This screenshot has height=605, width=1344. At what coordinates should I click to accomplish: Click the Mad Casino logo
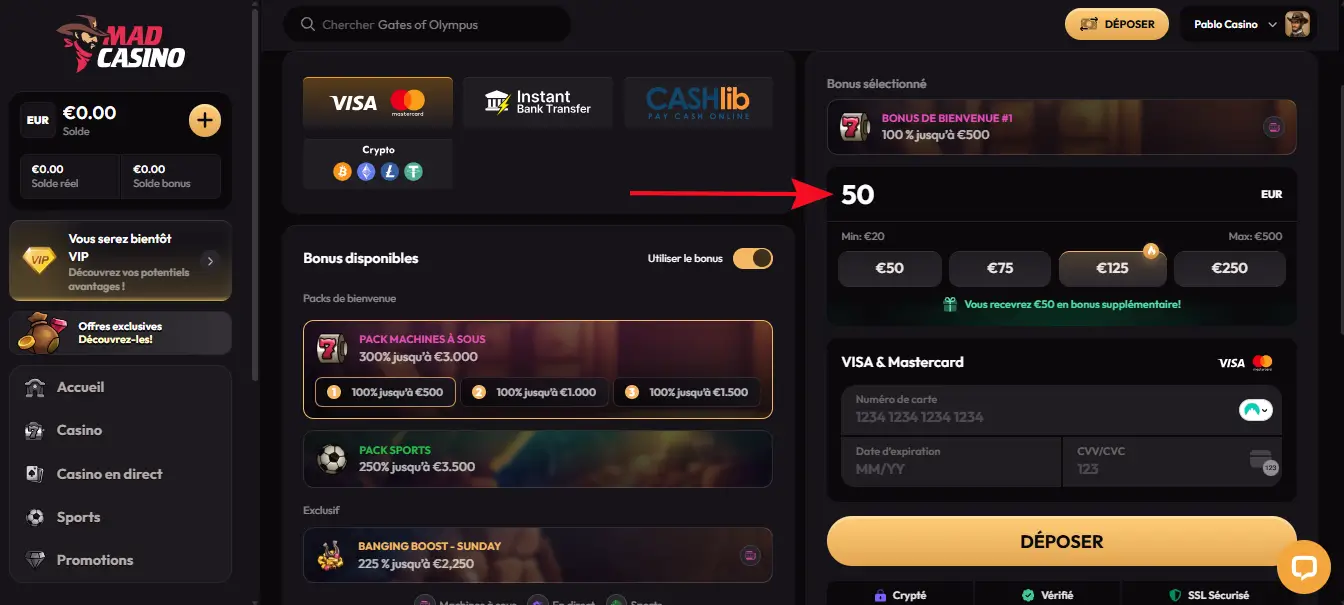coord(122,44)
